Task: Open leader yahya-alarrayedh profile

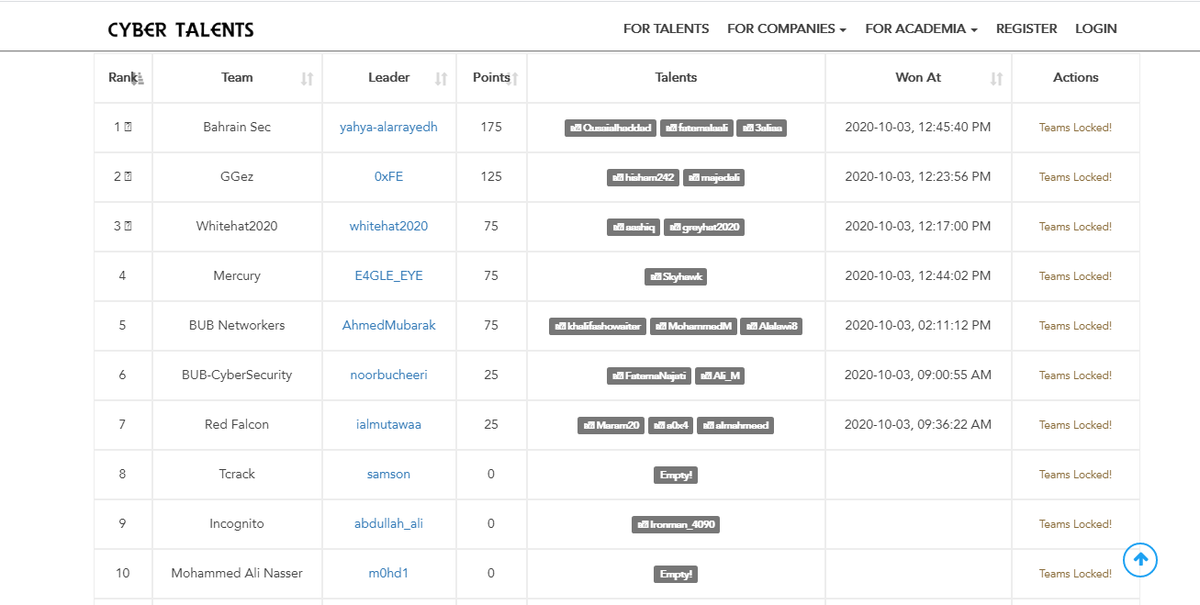Action: point(389,127)
